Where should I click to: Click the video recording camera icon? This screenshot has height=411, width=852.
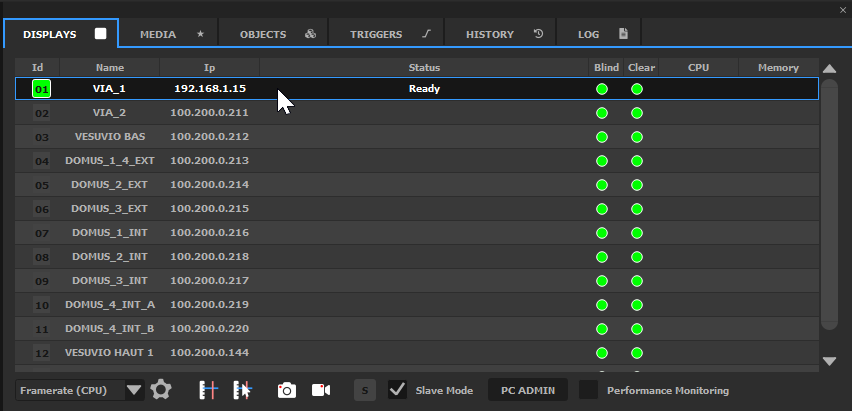(321, 390)
